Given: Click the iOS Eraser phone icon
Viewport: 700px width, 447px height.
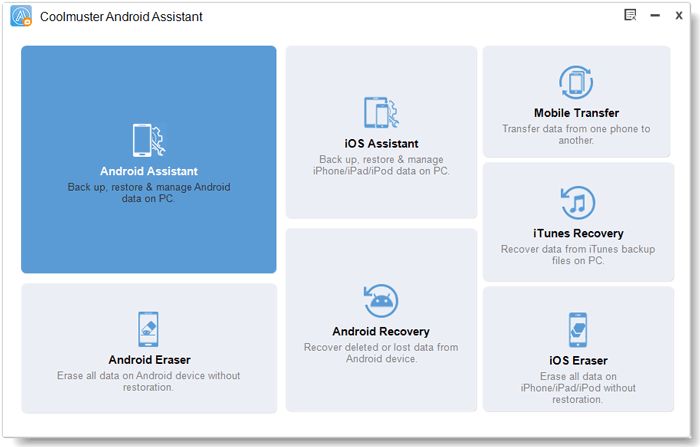Looking at the screenshot, I should (577, 329).
